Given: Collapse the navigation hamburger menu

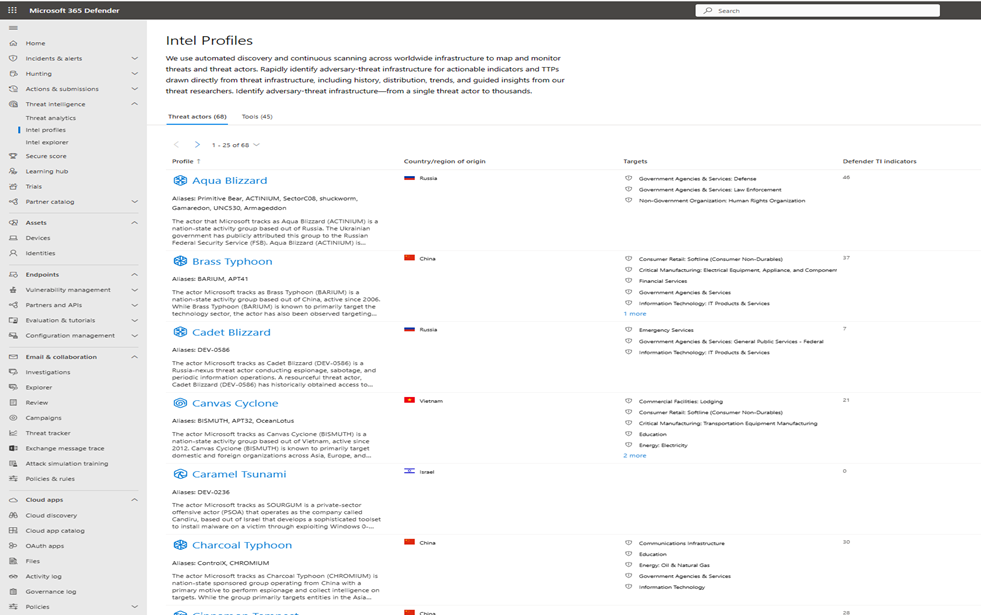Looking at the screenshot, I should click(13, 28).
